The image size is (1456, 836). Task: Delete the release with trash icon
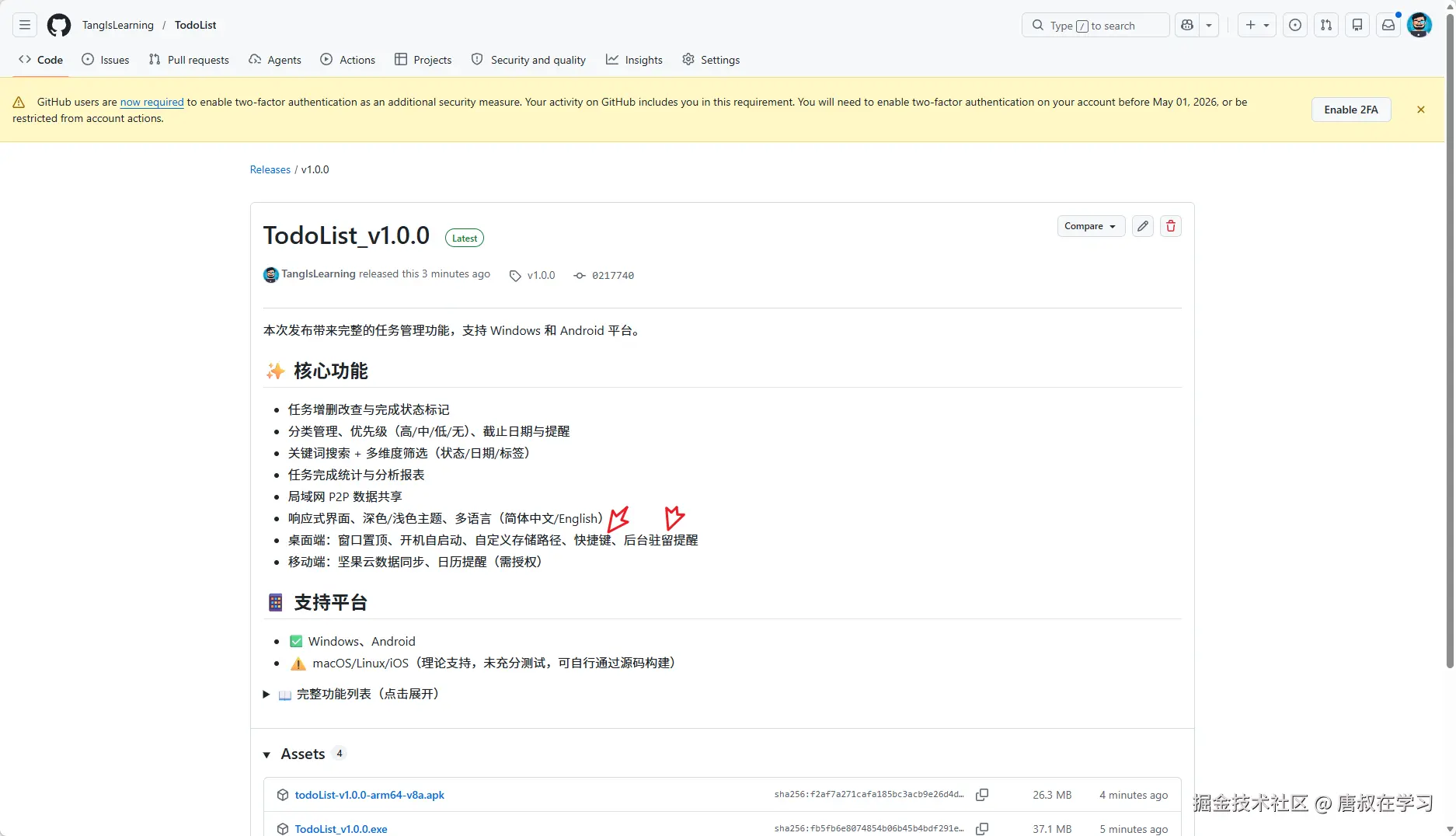click(1171, 226)
